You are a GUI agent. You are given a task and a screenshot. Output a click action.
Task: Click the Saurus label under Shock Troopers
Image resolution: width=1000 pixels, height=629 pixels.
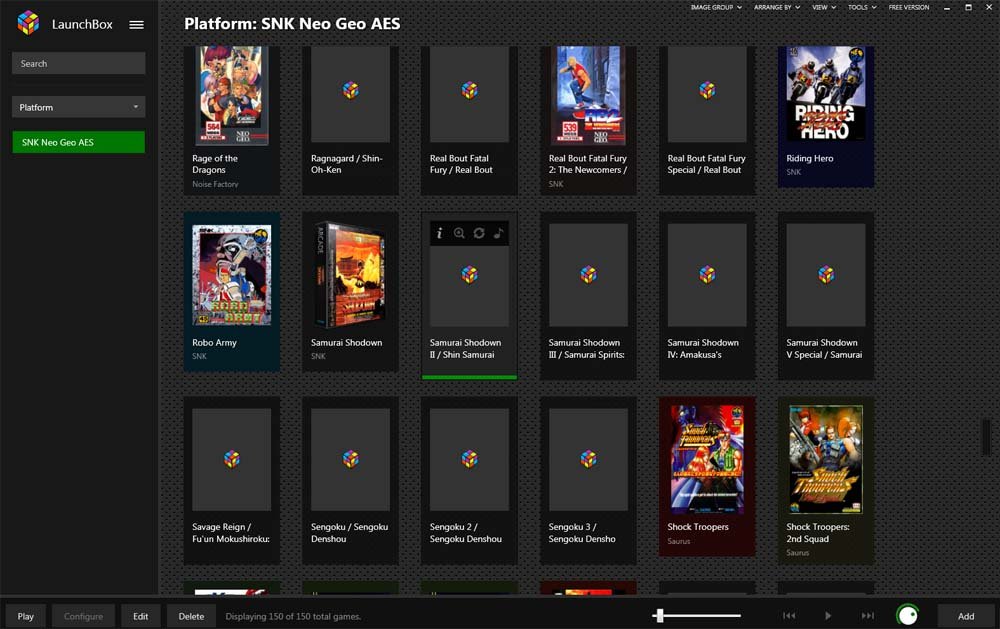679,541
